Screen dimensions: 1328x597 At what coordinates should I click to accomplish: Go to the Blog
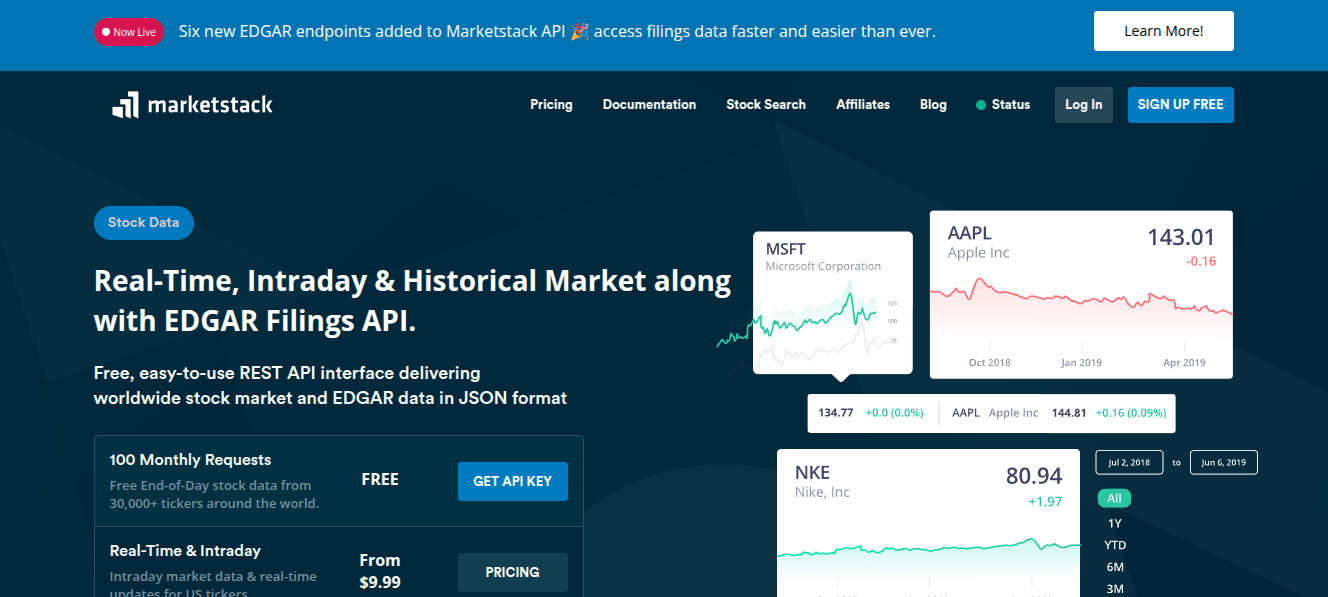tap(932, 104)
